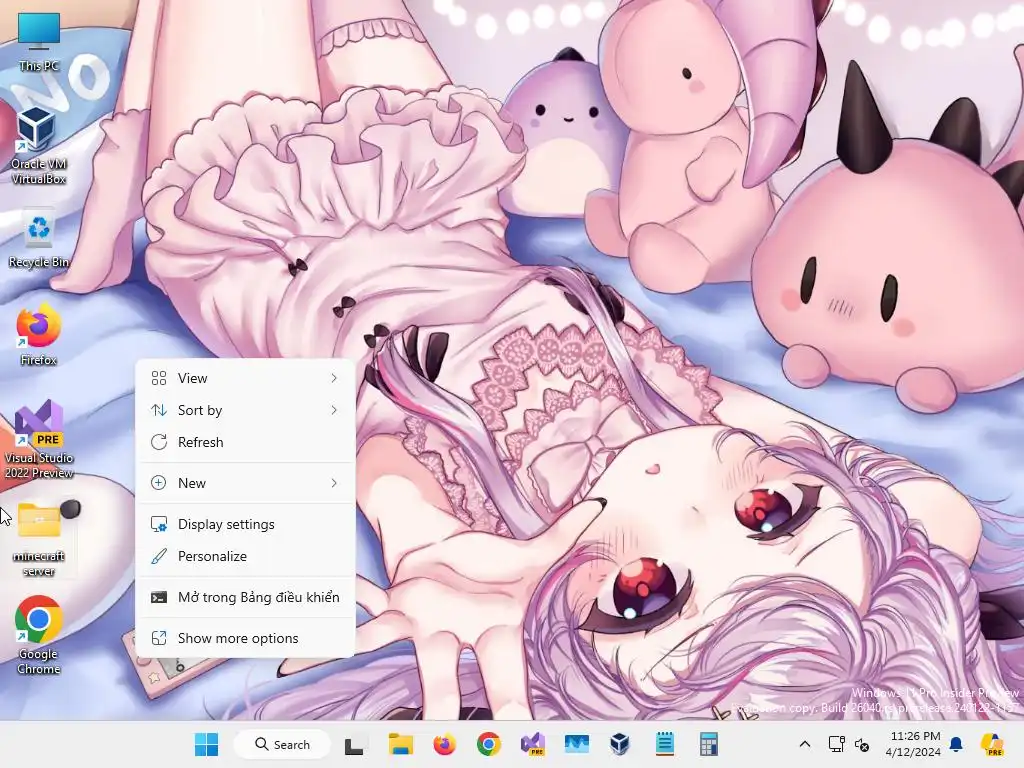Click the taskbar Search box
The width and height of the screenshot is (1024, 768).
(x=282, y=744)
